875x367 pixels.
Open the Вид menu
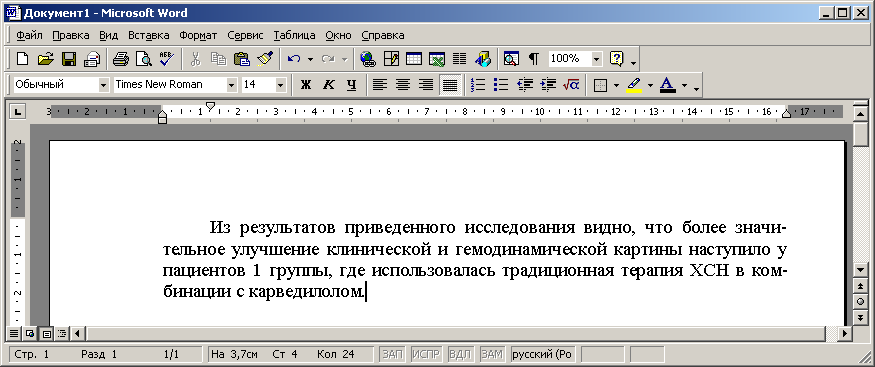[x=109, y=35]
